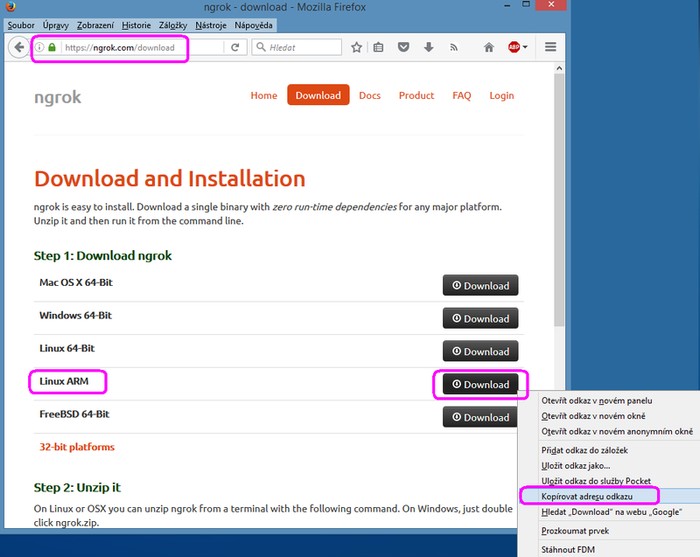This screenshot has height=557, width=700.
Task: Save page to Pocket icon
Action: (404, 47)
